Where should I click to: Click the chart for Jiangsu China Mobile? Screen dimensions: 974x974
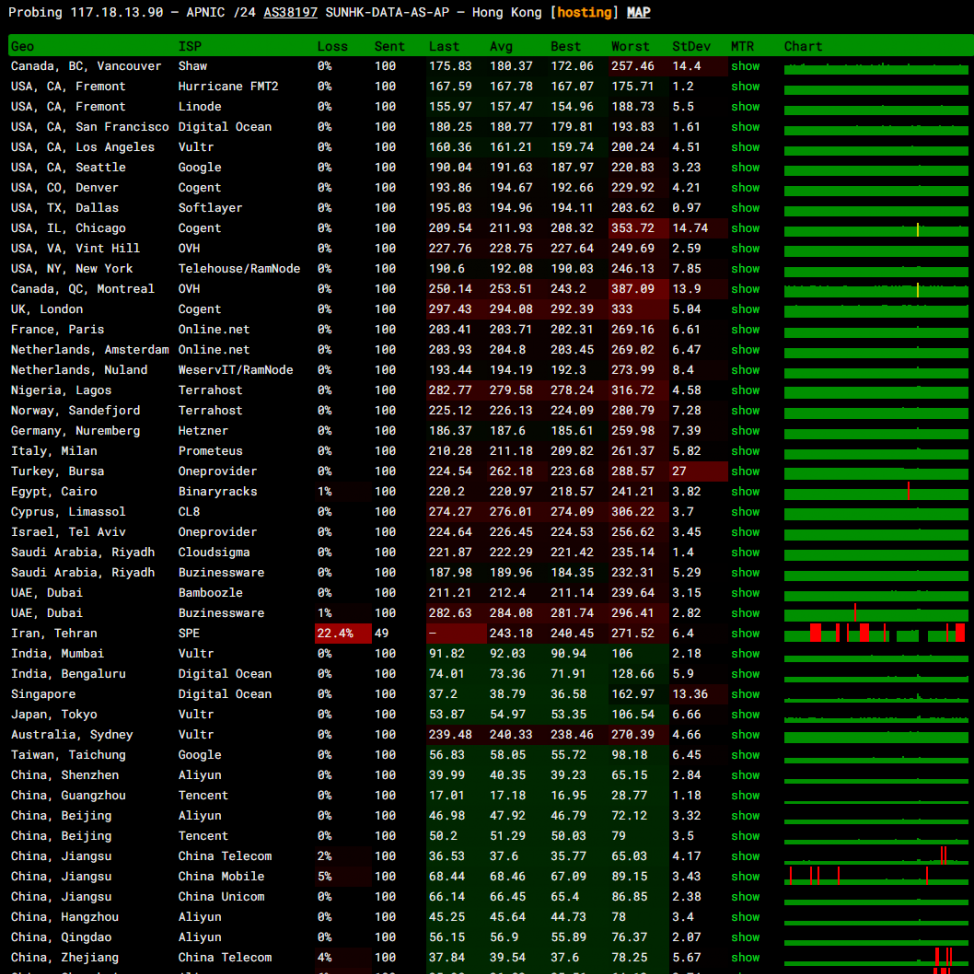tap(875, 876)
